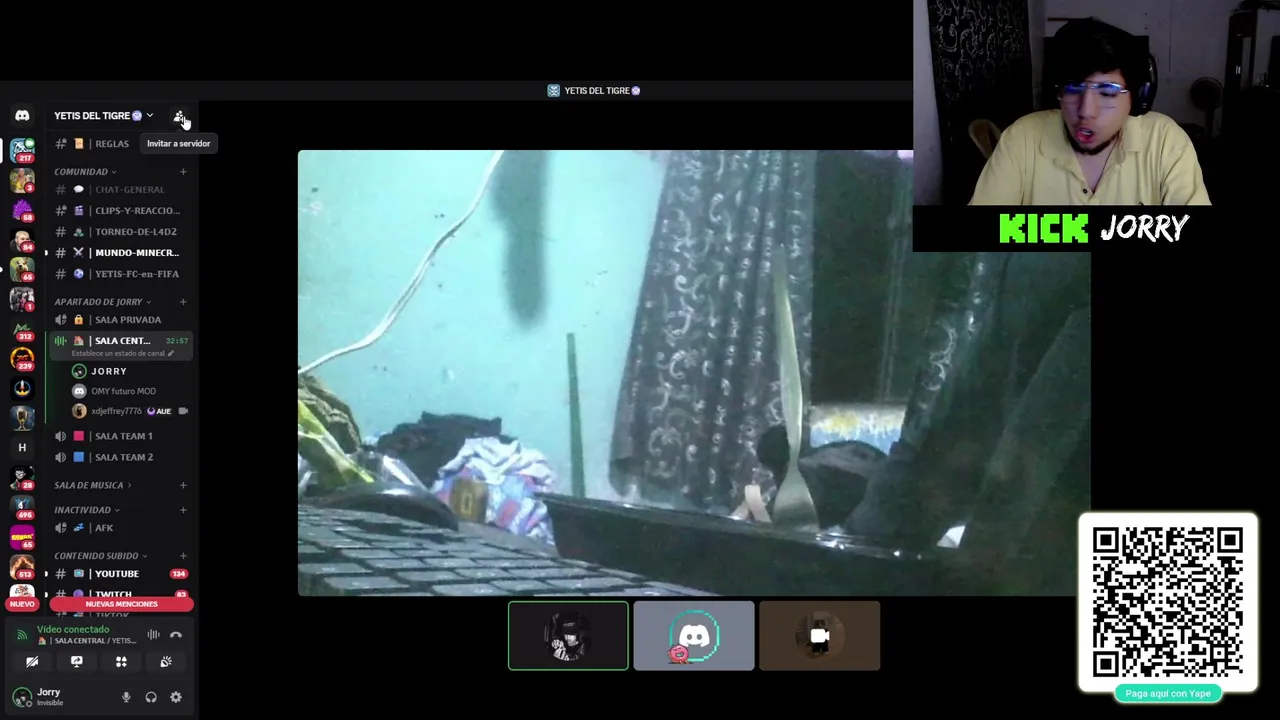Click Video conectado status text

click(73, 629)
